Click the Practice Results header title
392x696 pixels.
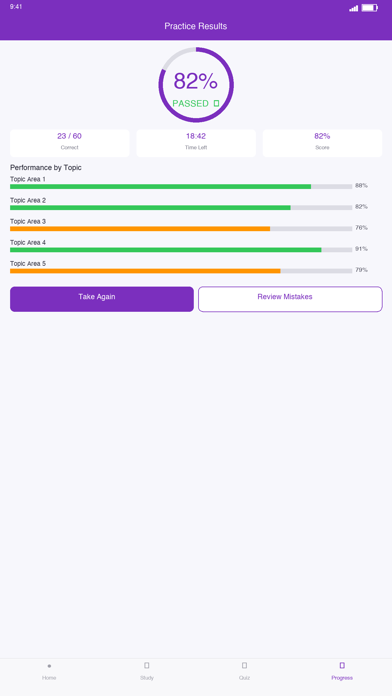coord(196,26)
